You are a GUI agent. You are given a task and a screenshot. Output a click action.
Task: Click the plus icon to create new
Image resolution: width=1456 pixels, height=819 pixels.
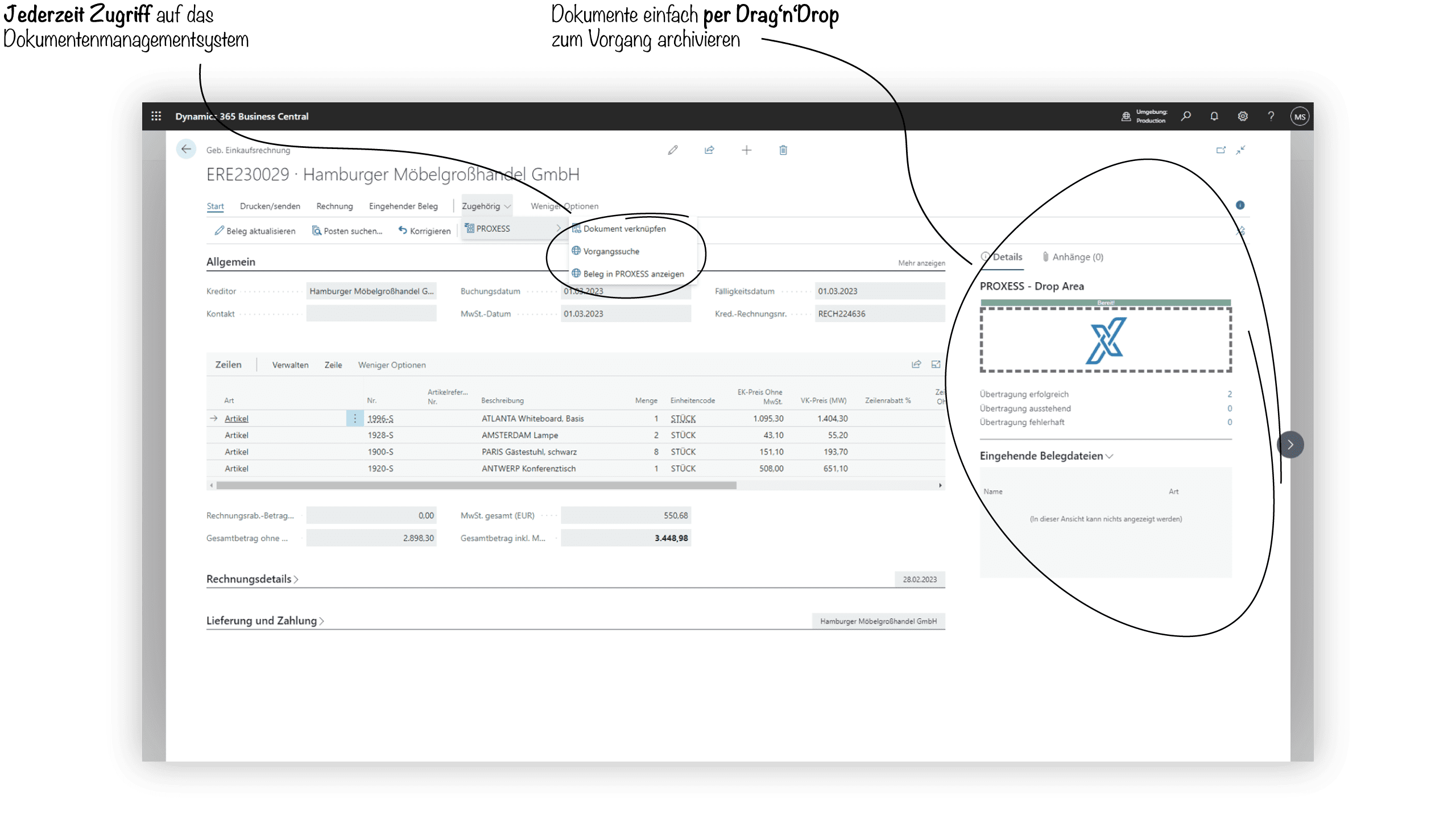pos(747,150)
